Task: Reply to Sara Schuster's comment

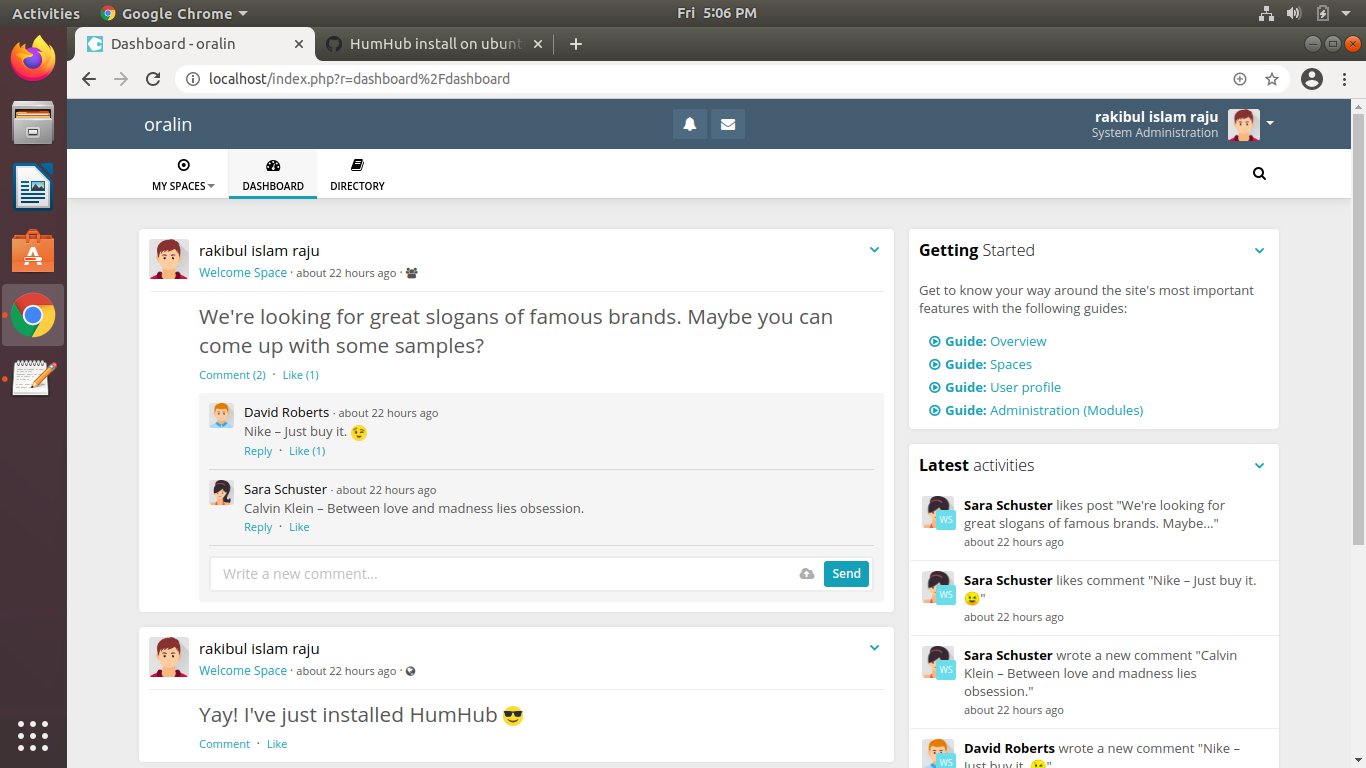Action: (x=257, y=526)
